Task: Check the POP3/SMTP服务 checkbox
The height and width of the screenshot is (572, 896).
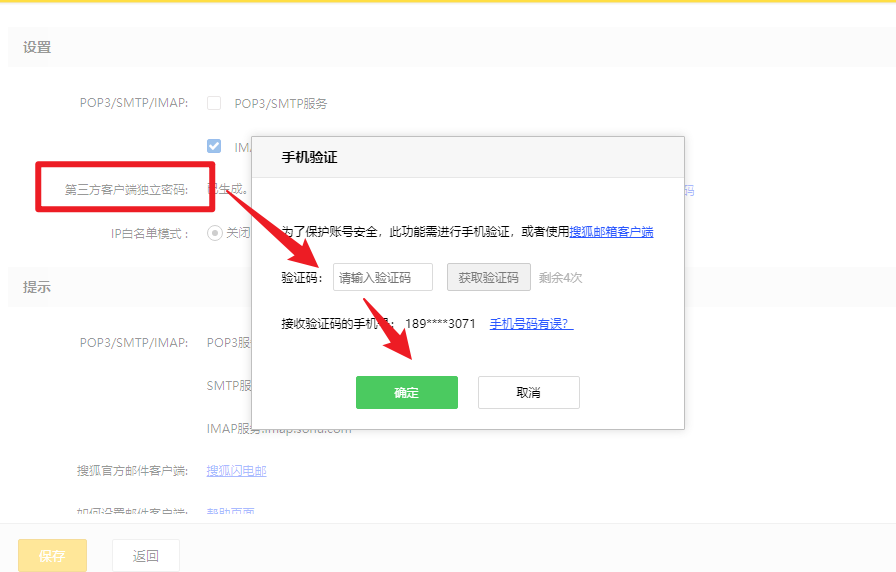Action: [x=214, y=103]
